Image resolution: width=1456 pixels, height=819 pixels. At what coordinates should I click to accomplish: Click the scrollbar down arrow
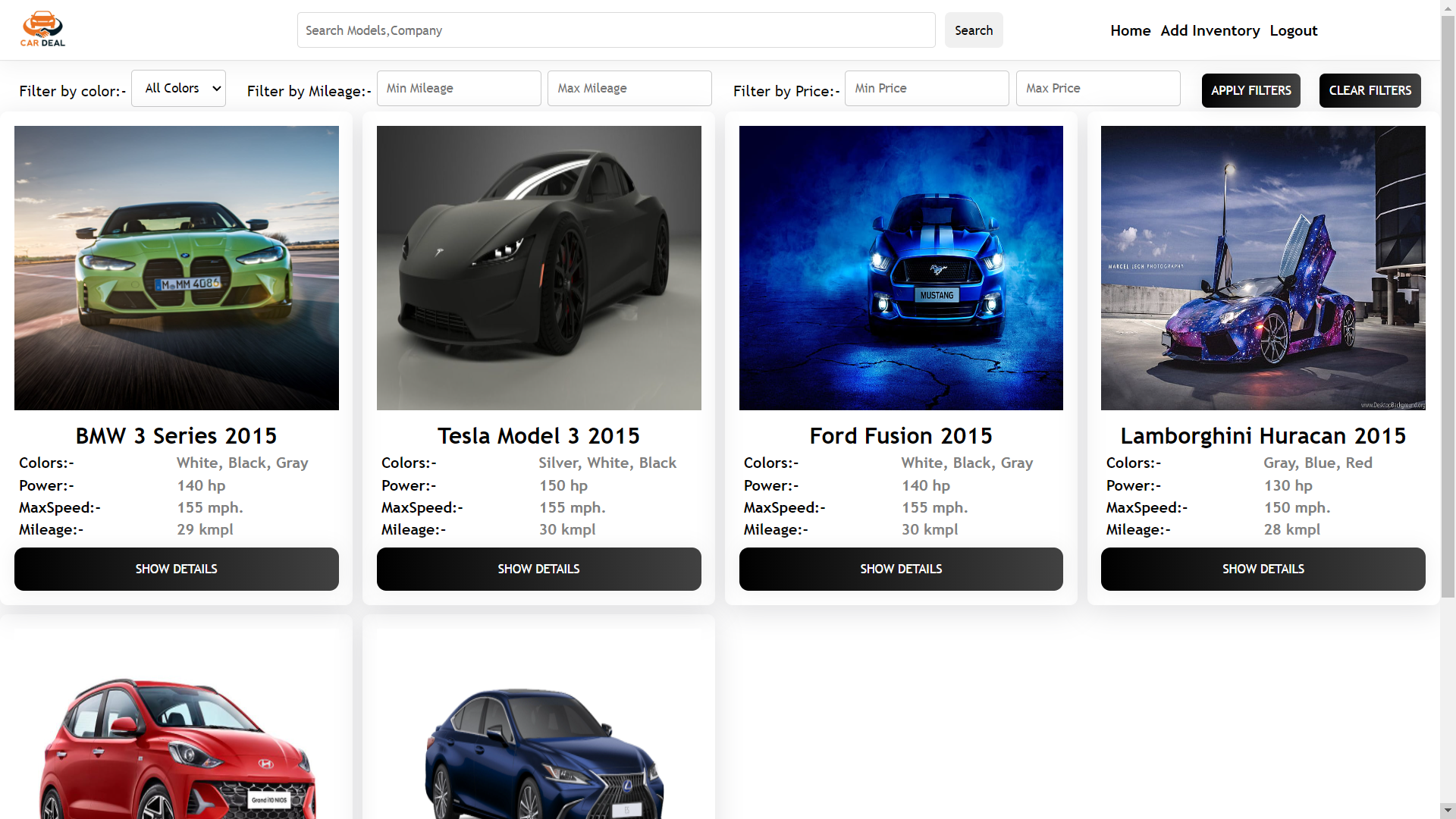point(1448,810)
